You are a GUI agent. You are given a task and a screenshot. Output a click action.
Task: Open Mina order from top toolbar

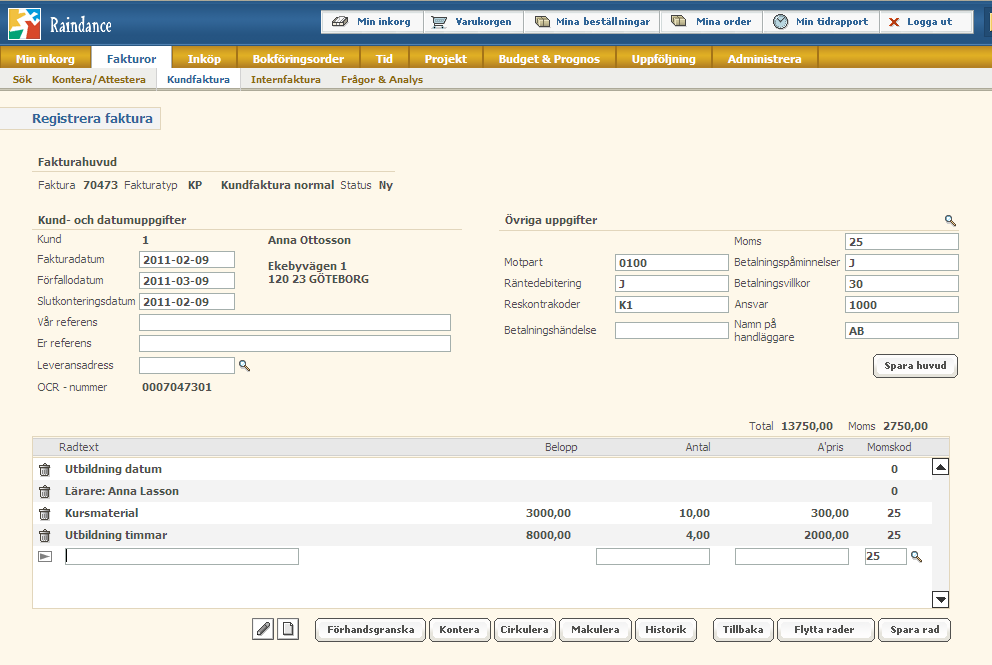712,22
